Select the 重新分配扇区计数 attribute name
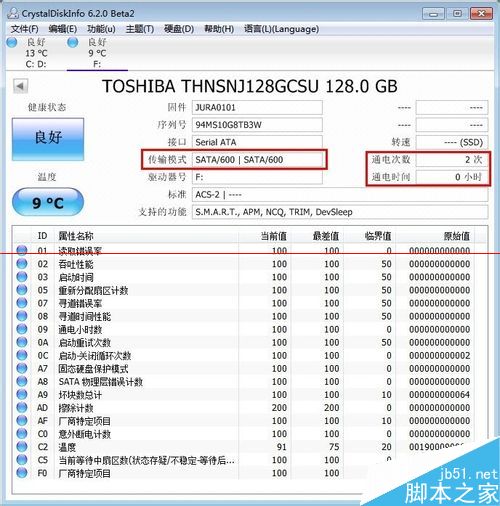This screenshot has width=500, height=506. (93, 290)
